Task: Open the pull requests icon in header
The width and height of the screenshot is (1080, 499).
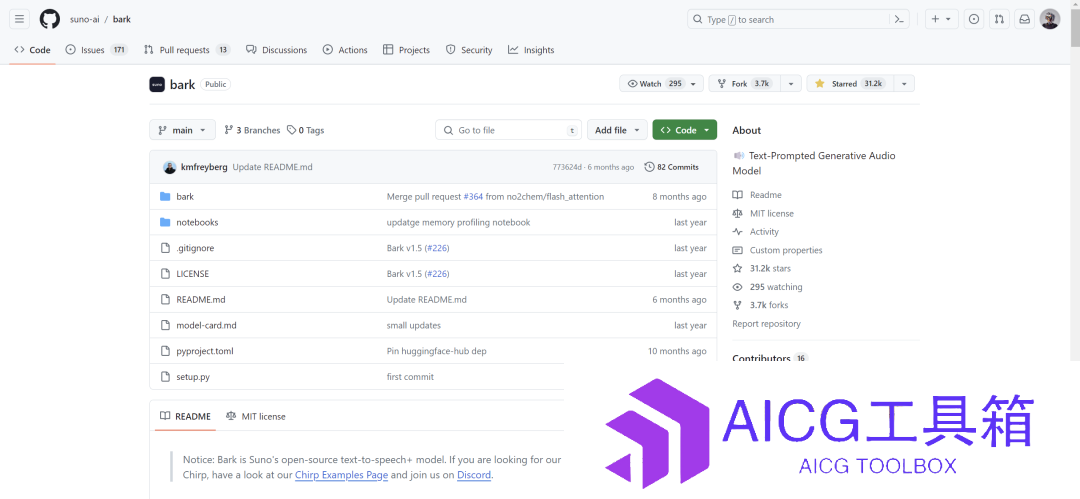Action: (x=999, y=19)
